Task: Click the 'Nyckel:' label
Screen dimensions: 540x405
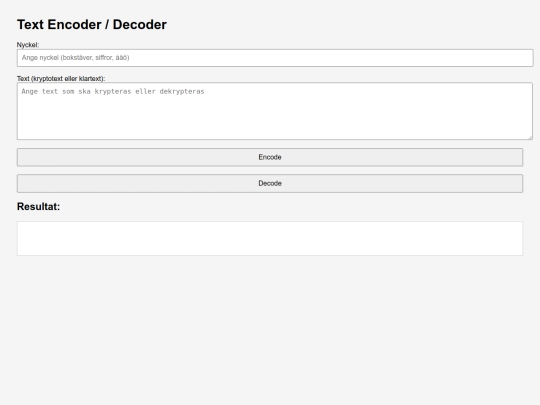Action: (28, 45)
